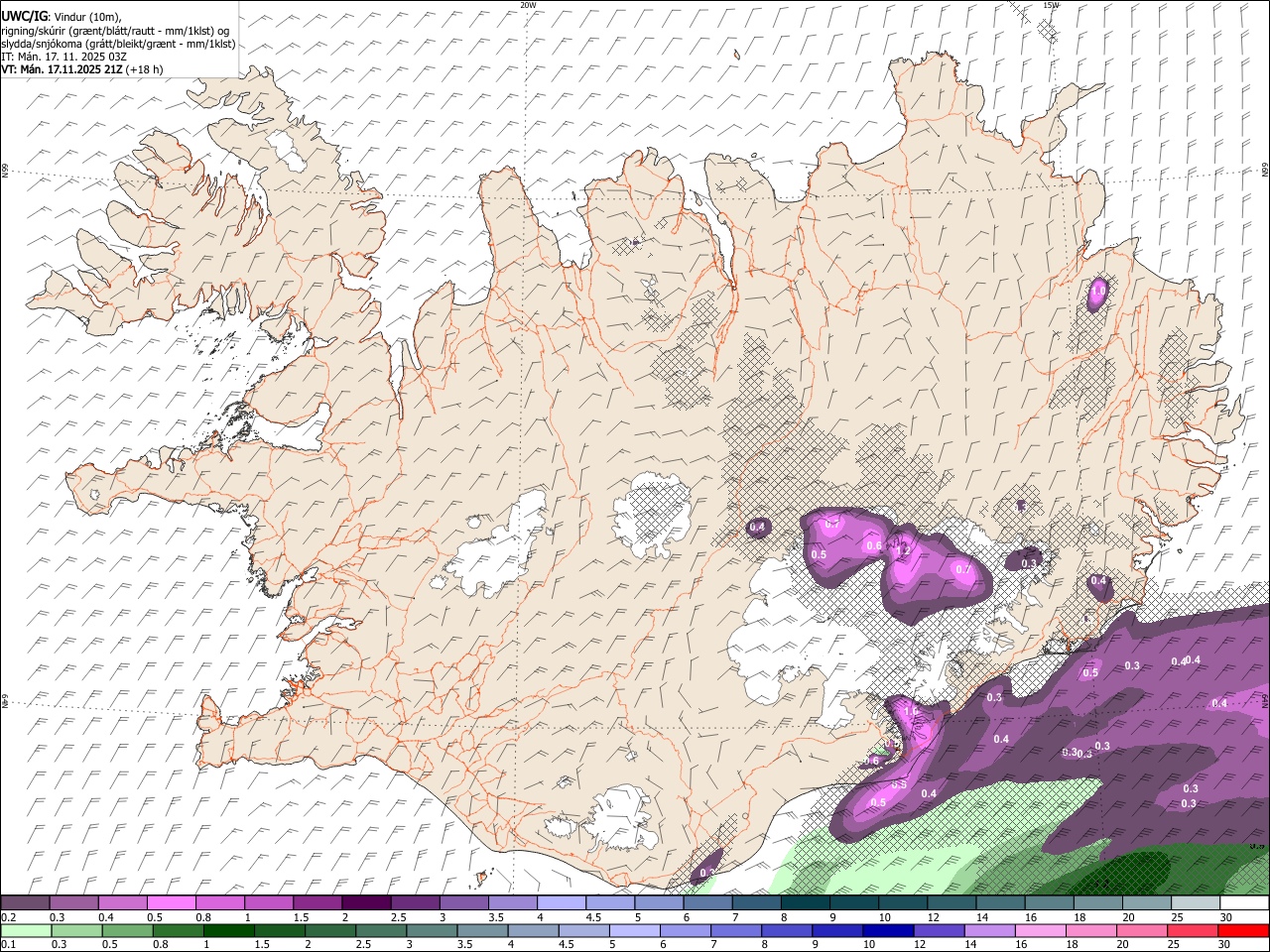This screenshot has height=952, width=1270.
Task: Select the upper legend swatch labeled 0.2
Action: (25, 903)
